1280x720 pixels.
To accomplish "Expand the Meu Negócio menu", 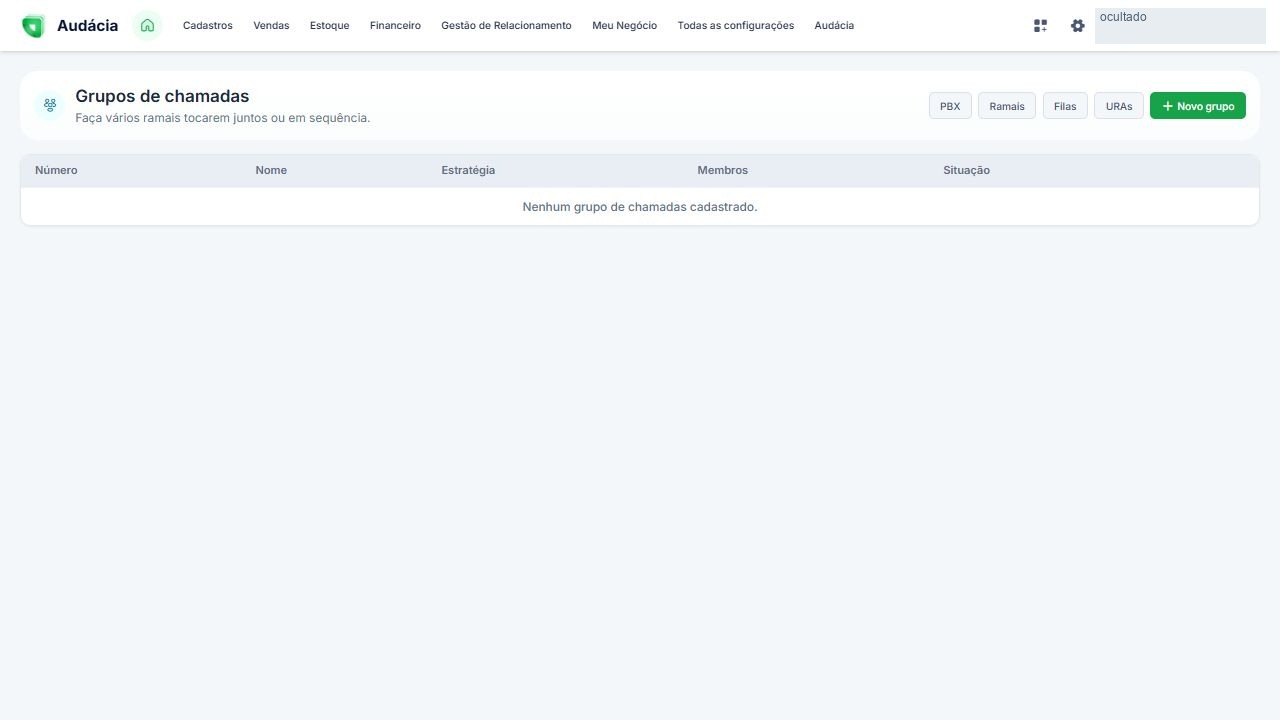I will 624,26.
